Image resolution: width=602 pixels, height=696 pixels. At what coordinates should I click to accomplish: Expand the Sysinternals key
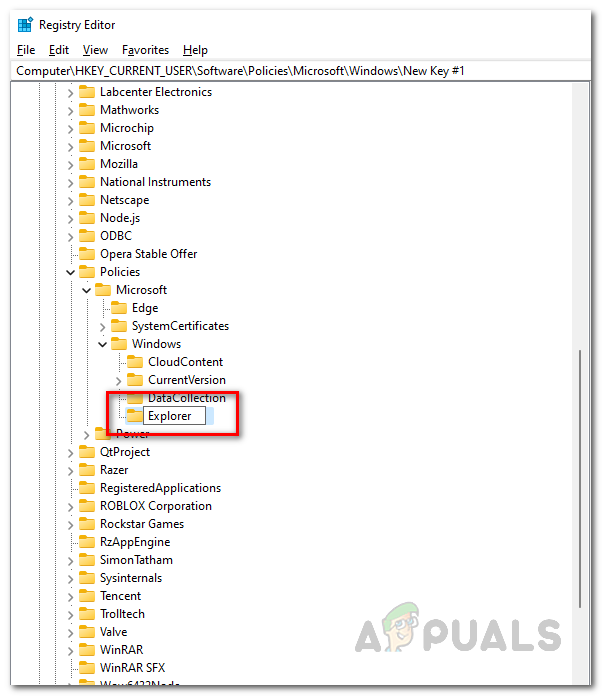click(70, 579)
